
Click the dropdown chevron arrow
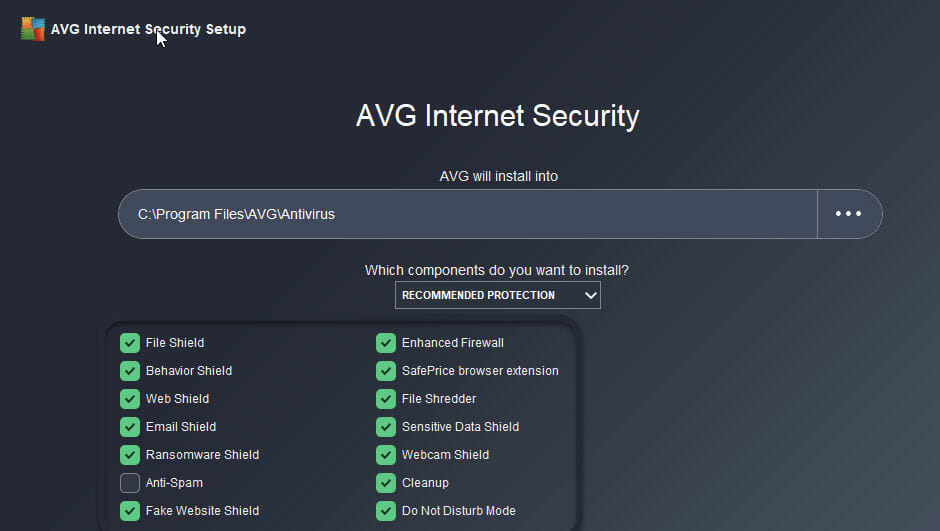pyautogui.click(x=590, y=295)
